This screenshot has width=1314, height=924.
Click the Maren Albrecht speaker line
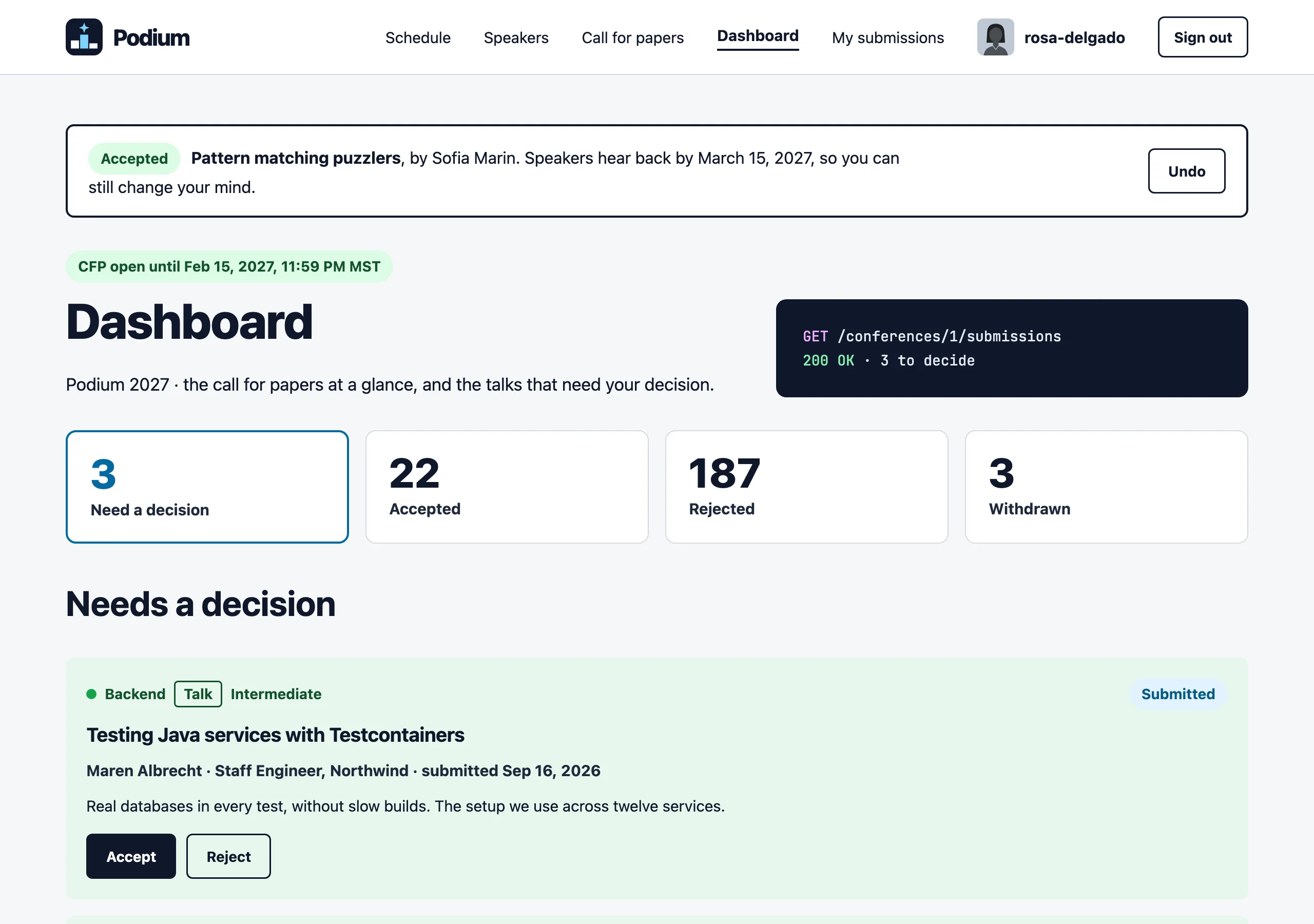343,771
